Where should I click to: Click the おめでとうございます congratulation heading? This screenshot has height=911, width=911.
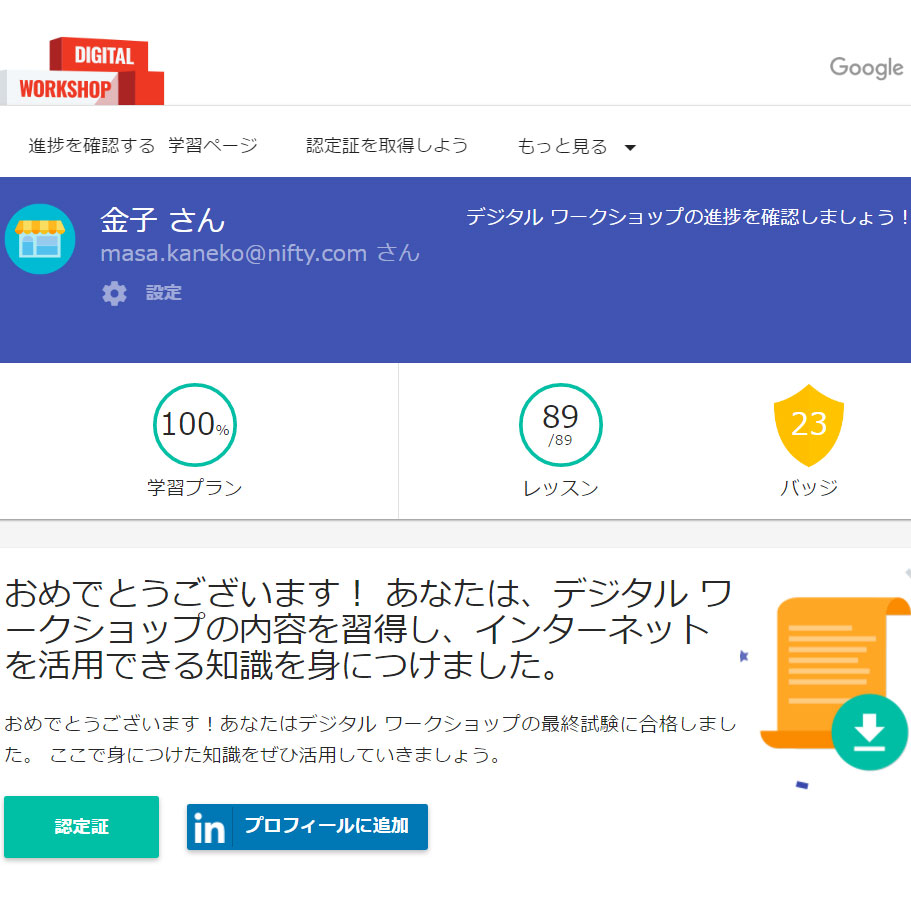368,629
